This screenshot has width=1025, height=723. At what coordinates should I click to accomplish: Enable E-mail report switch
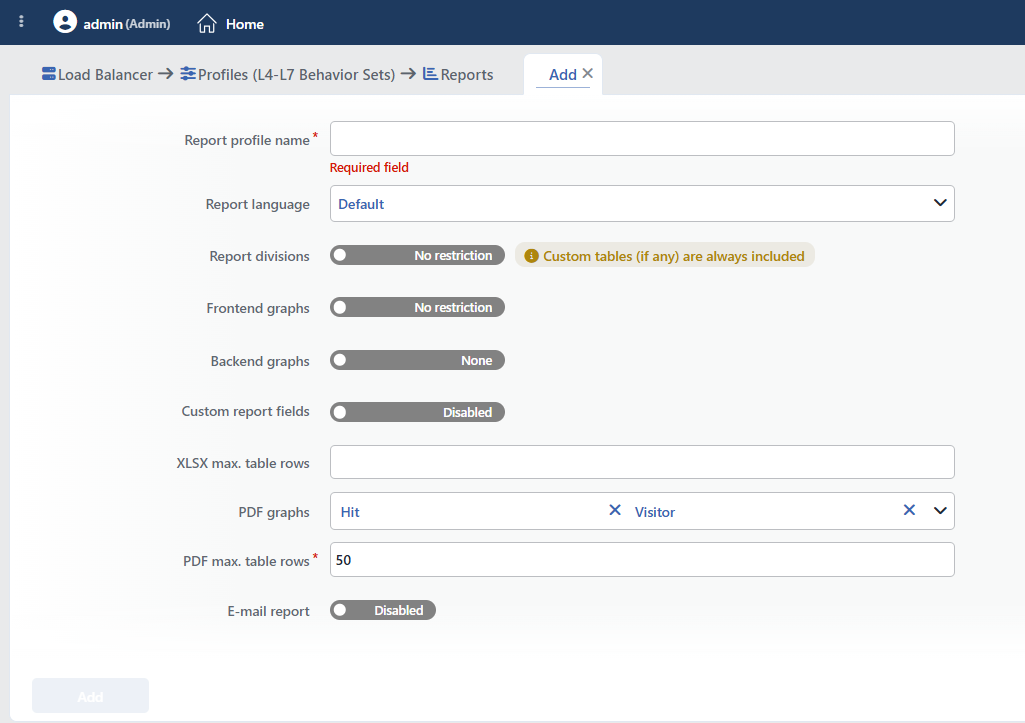[382, 610]
